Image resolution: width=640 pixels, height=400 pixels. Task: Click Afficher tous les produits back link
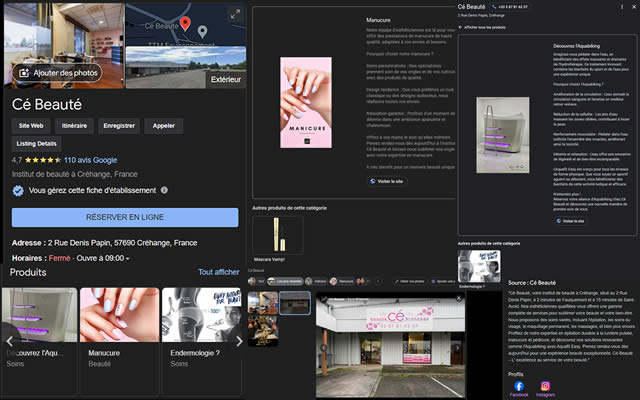482,27
